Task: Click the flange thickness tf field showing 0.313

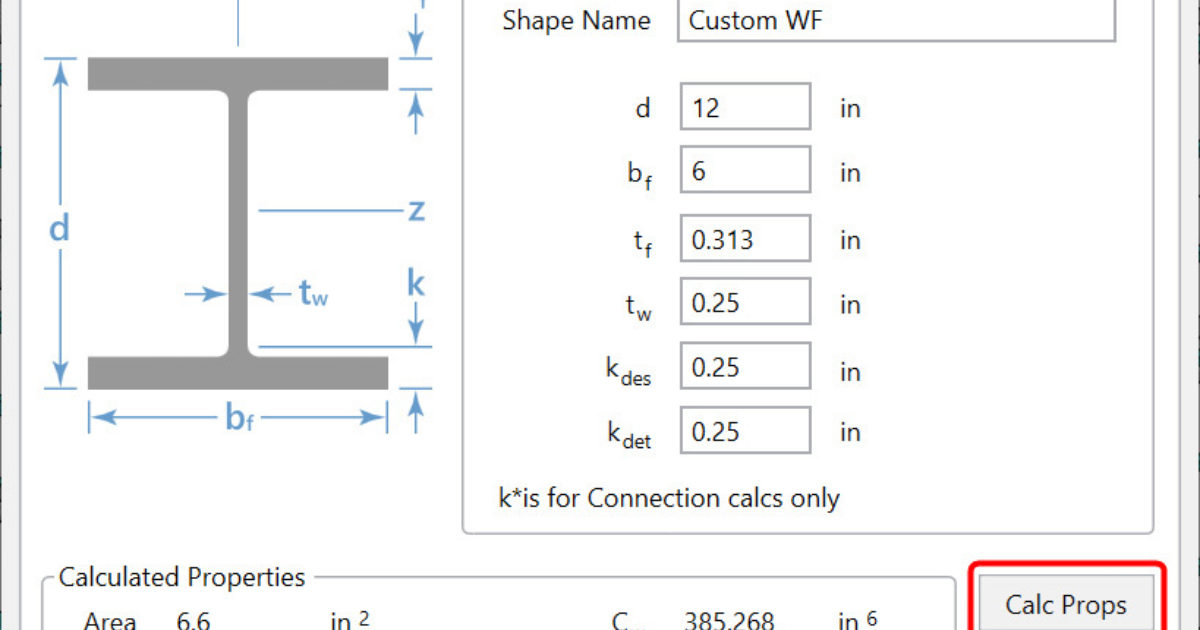Action: coord(744,239)
